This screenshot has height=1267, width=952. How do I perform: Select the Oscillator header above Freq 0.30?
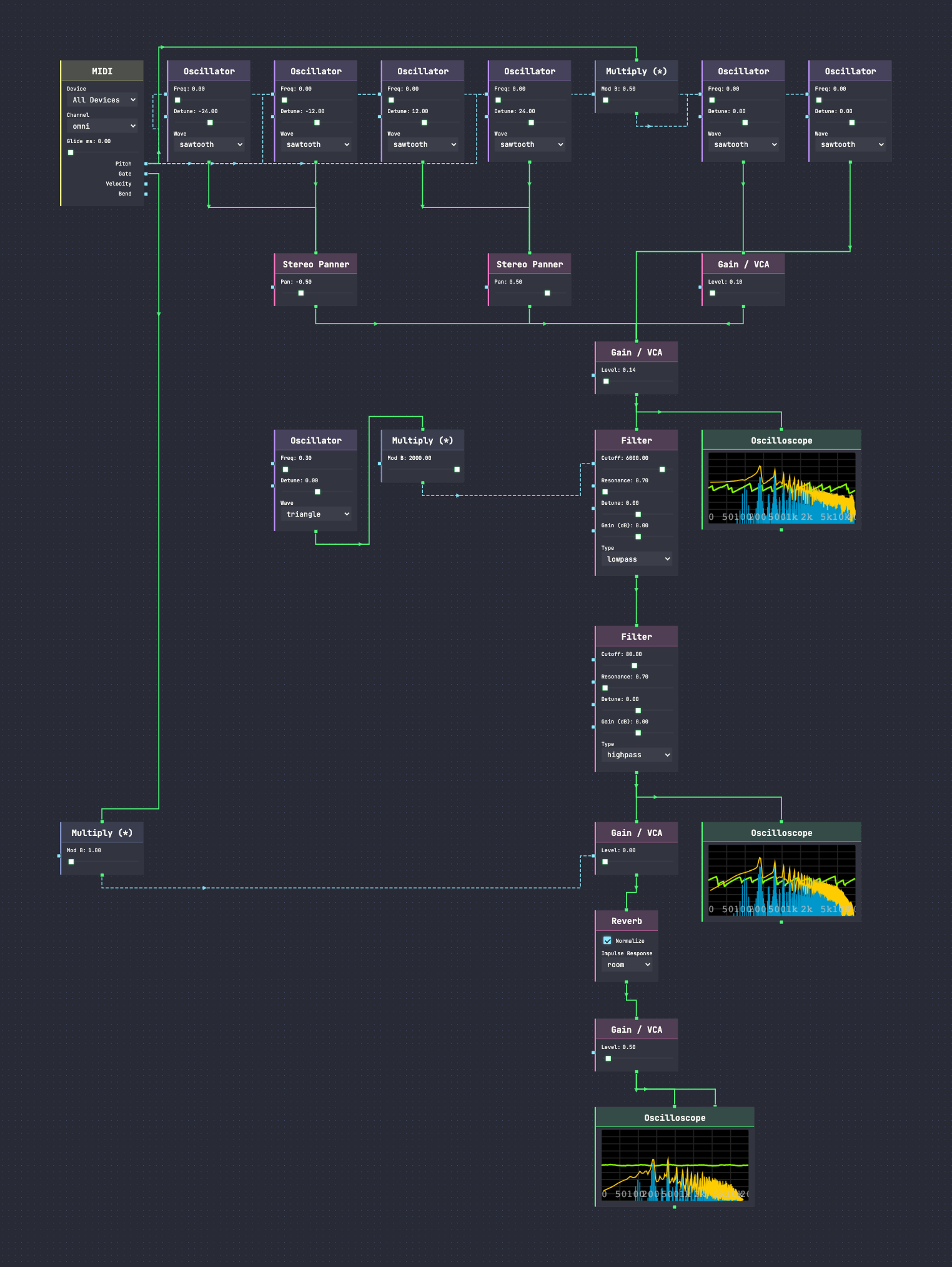pyautogui.click(x=316, y=440)
